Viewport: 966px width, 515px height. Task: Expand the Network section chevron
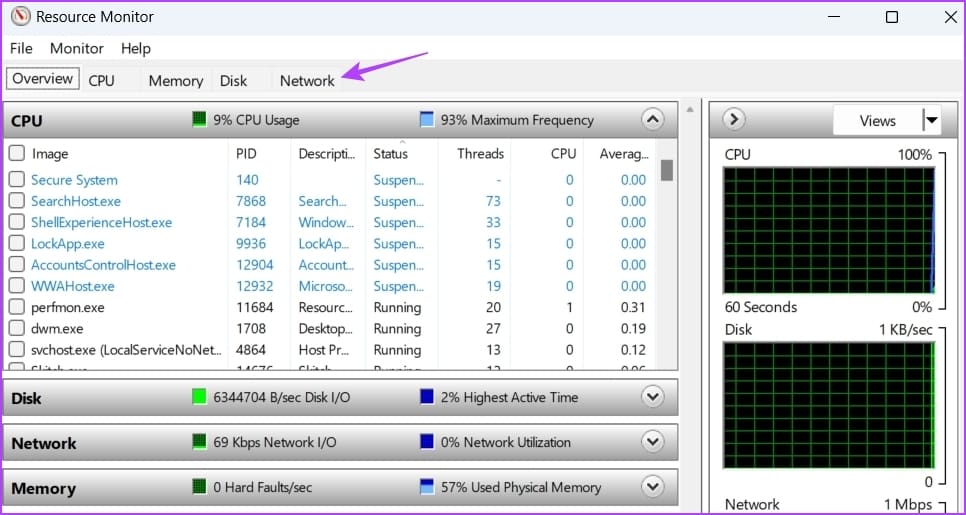tap(652, 441)
